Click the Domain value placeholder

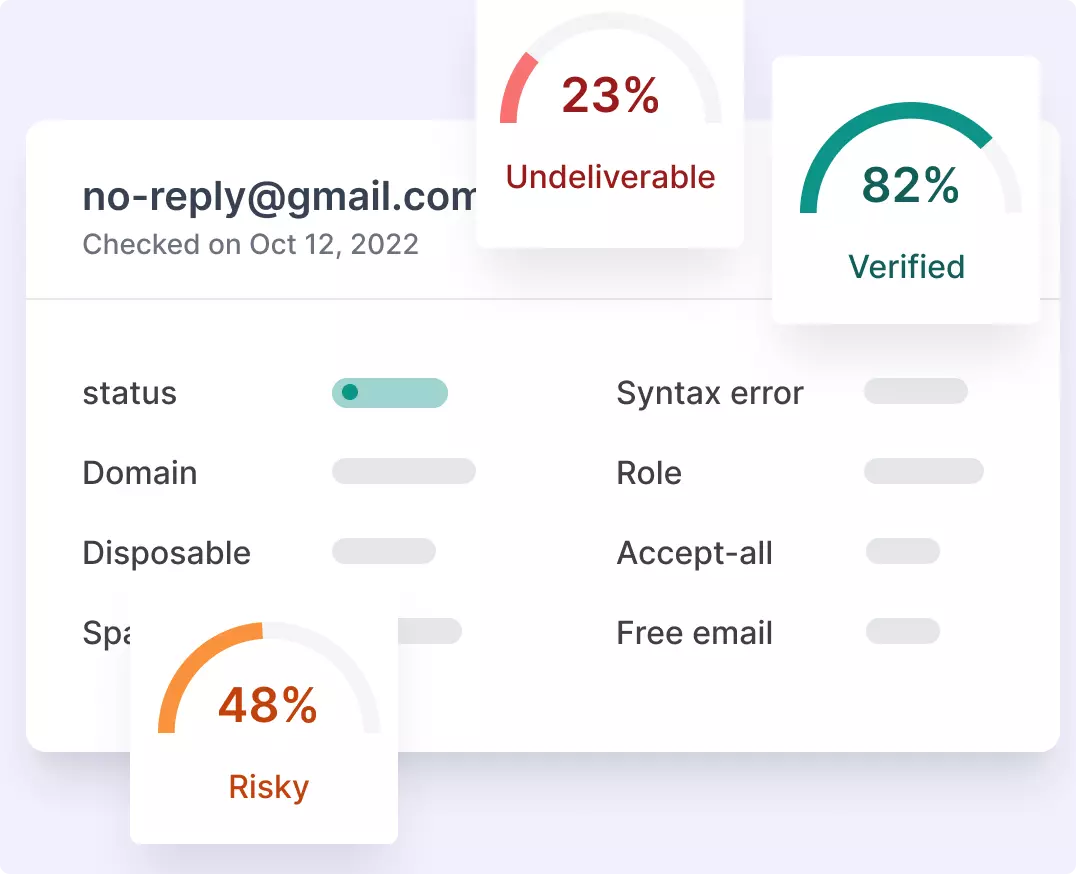[404, 471]
